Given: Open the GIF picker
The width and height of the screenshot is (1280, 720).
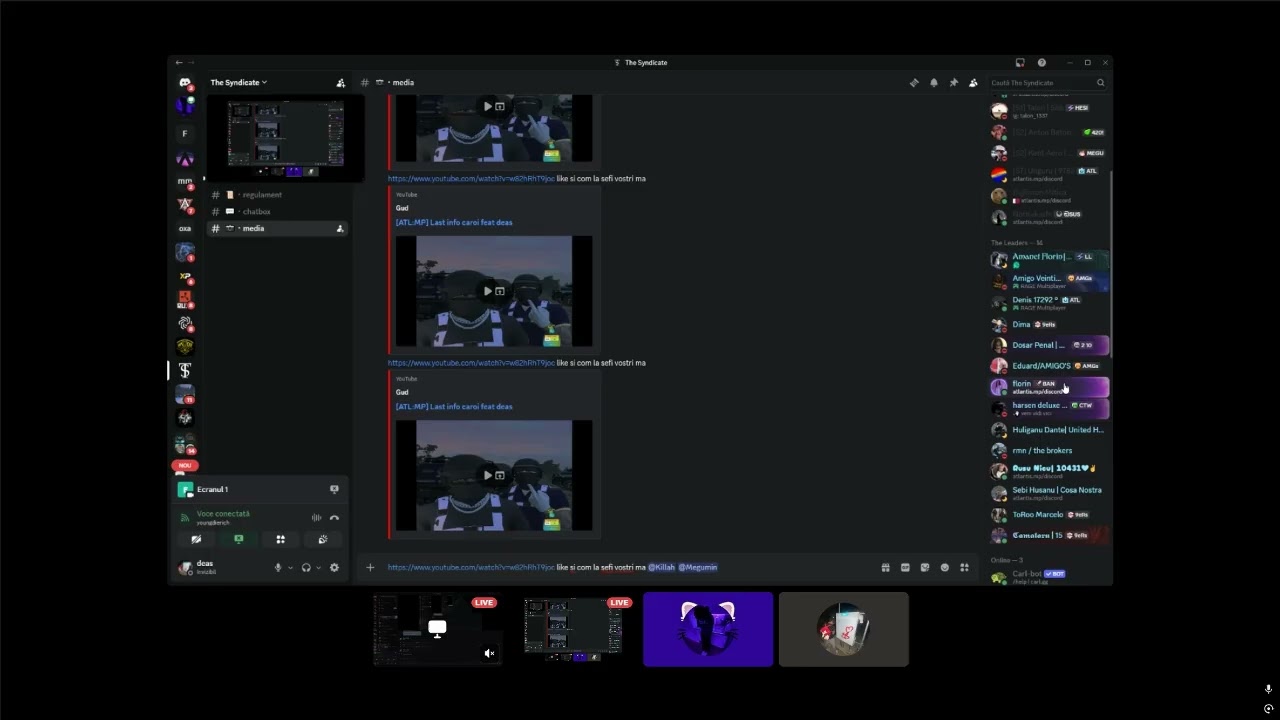Looking at the screenshot, I should click(905, 567).
